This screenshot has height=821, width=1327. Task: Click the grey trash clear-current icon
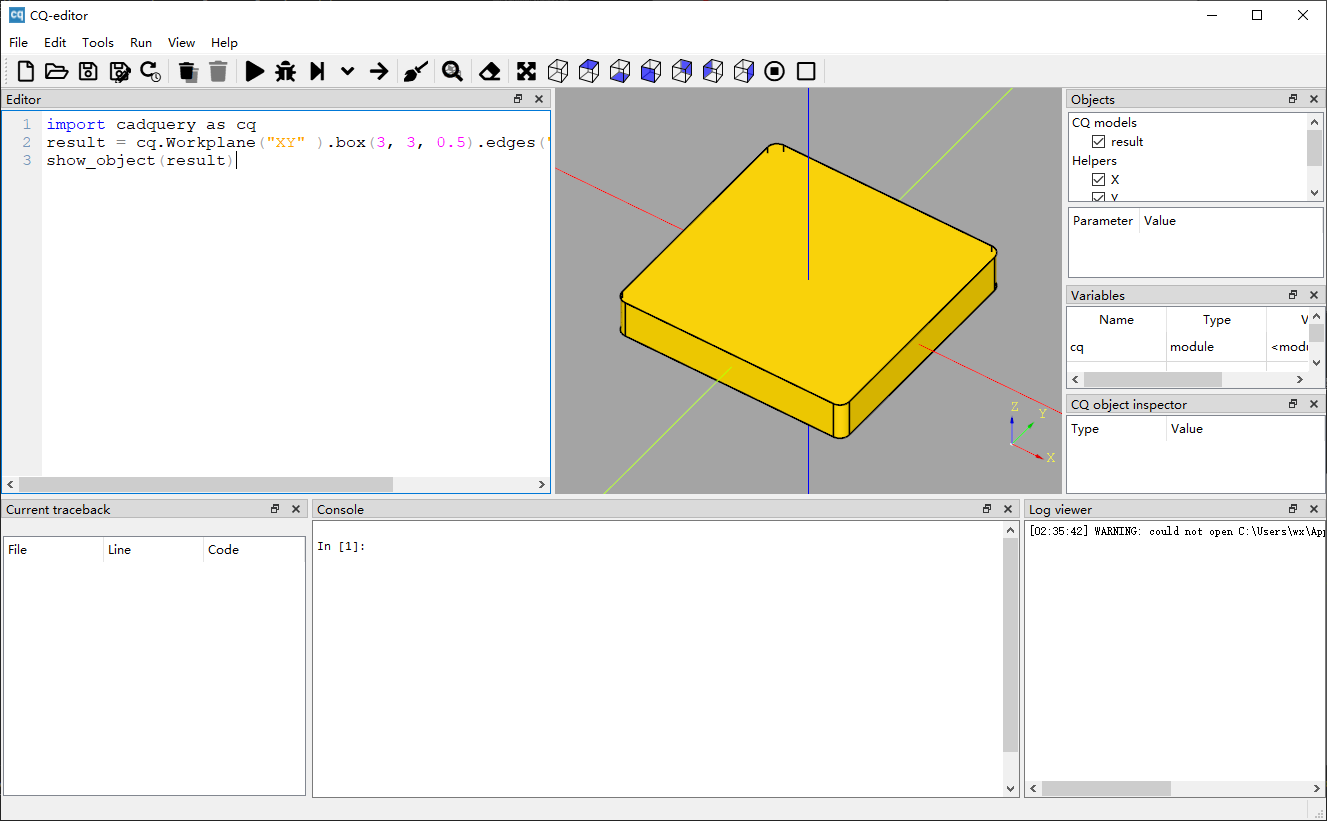(218, 71)
